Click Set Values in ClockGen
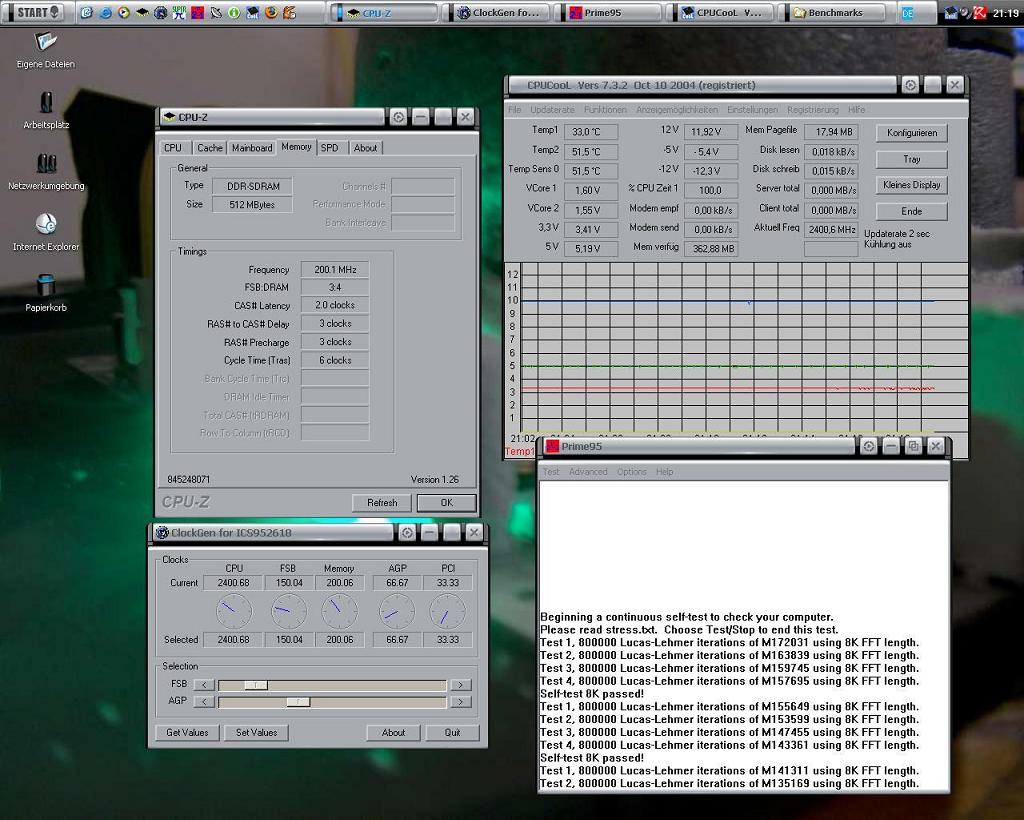 tap(257, 733)
